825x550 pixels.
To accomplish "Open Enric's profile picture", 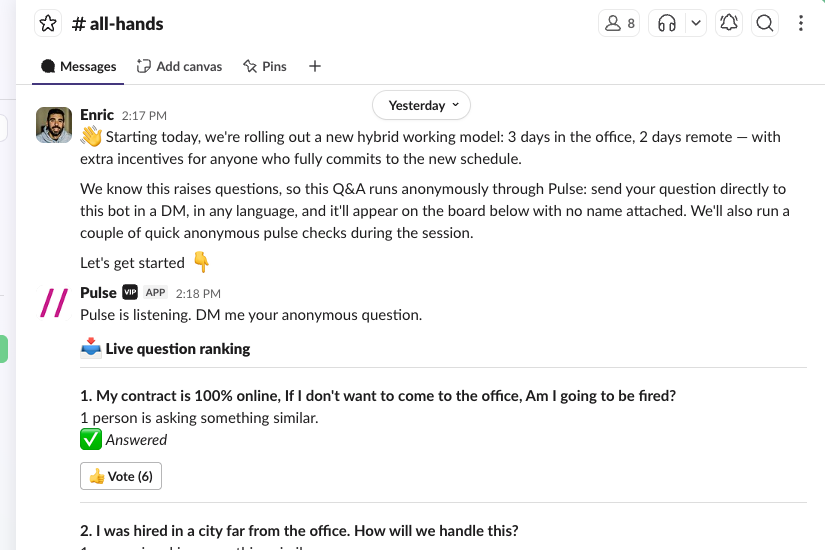I will 54,125.
